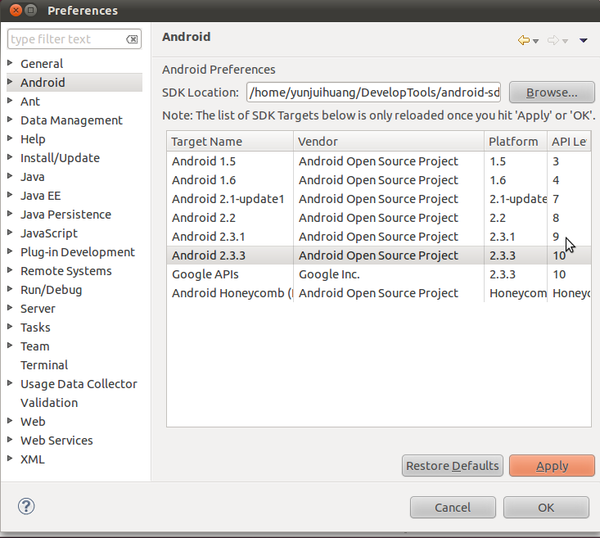Select the Android Honeycomb target row
Viewport: 600px width, 538px height.
pos(379,293)
